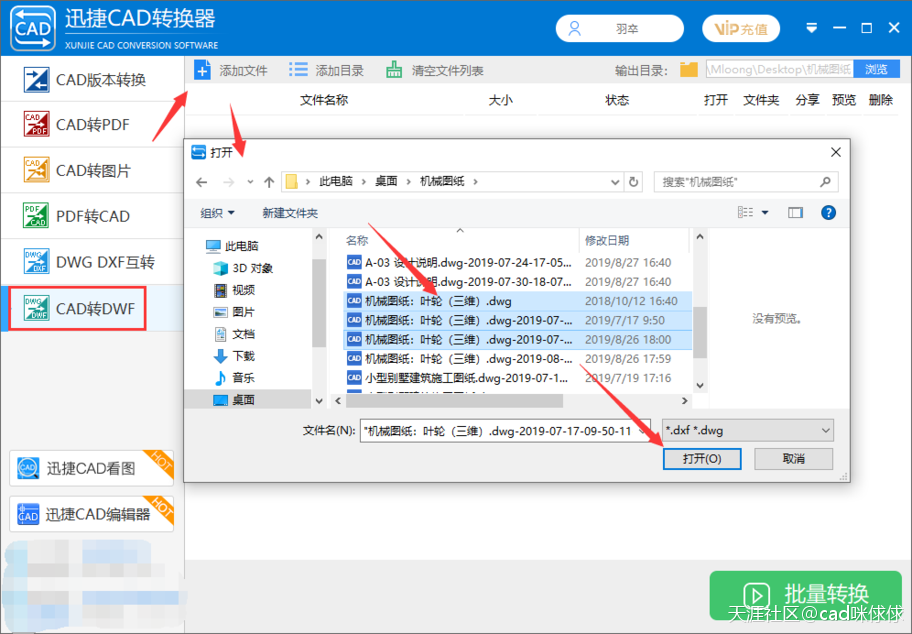The image size is (912, 634).
Task: Click the back arrow in Open dialog
Action: tap(202, 182)
